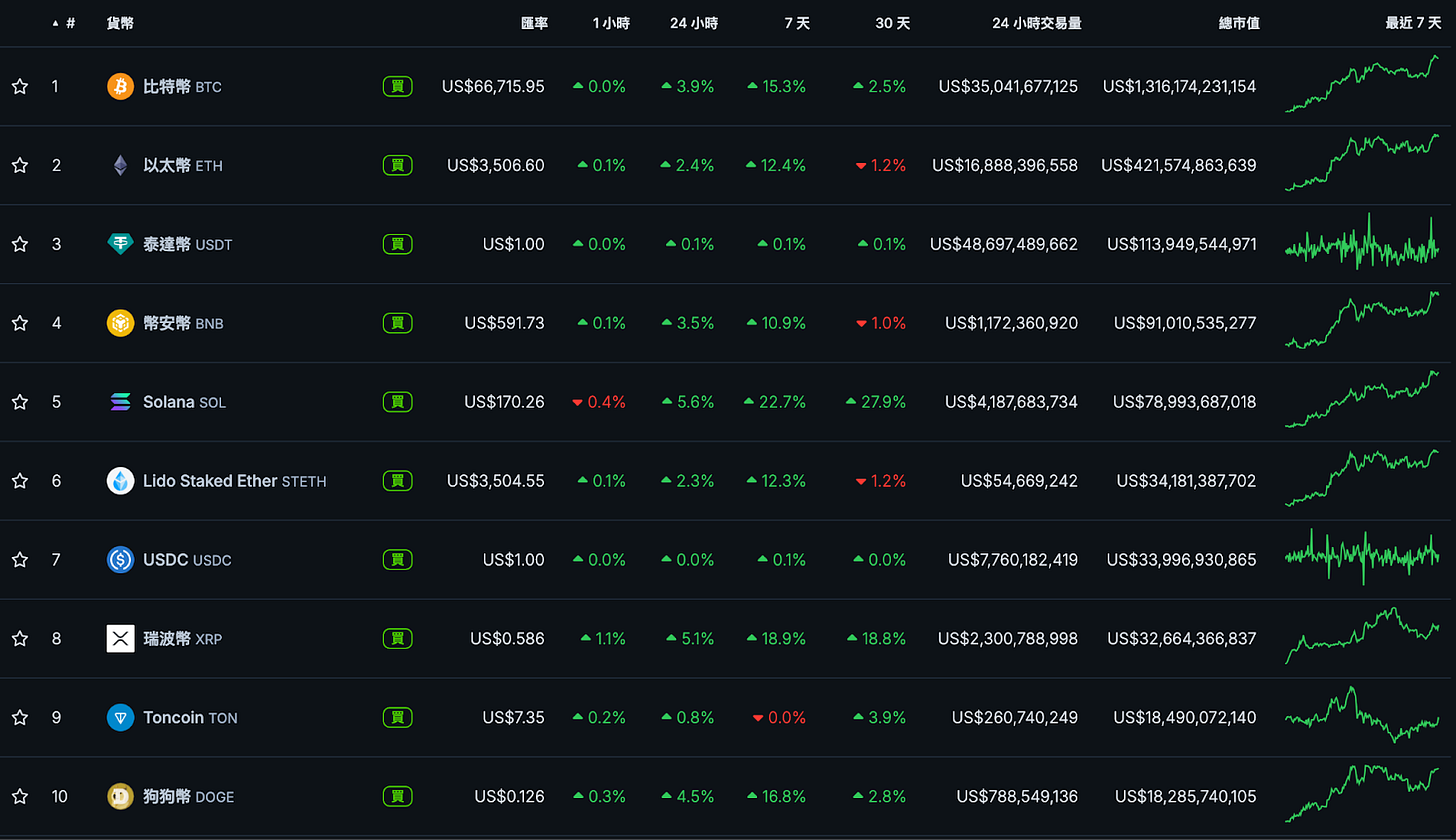Click the 買 button for 比特幣 BTC
The width and height of the screenshot is (1456, 840).
[x=397, y=87]
